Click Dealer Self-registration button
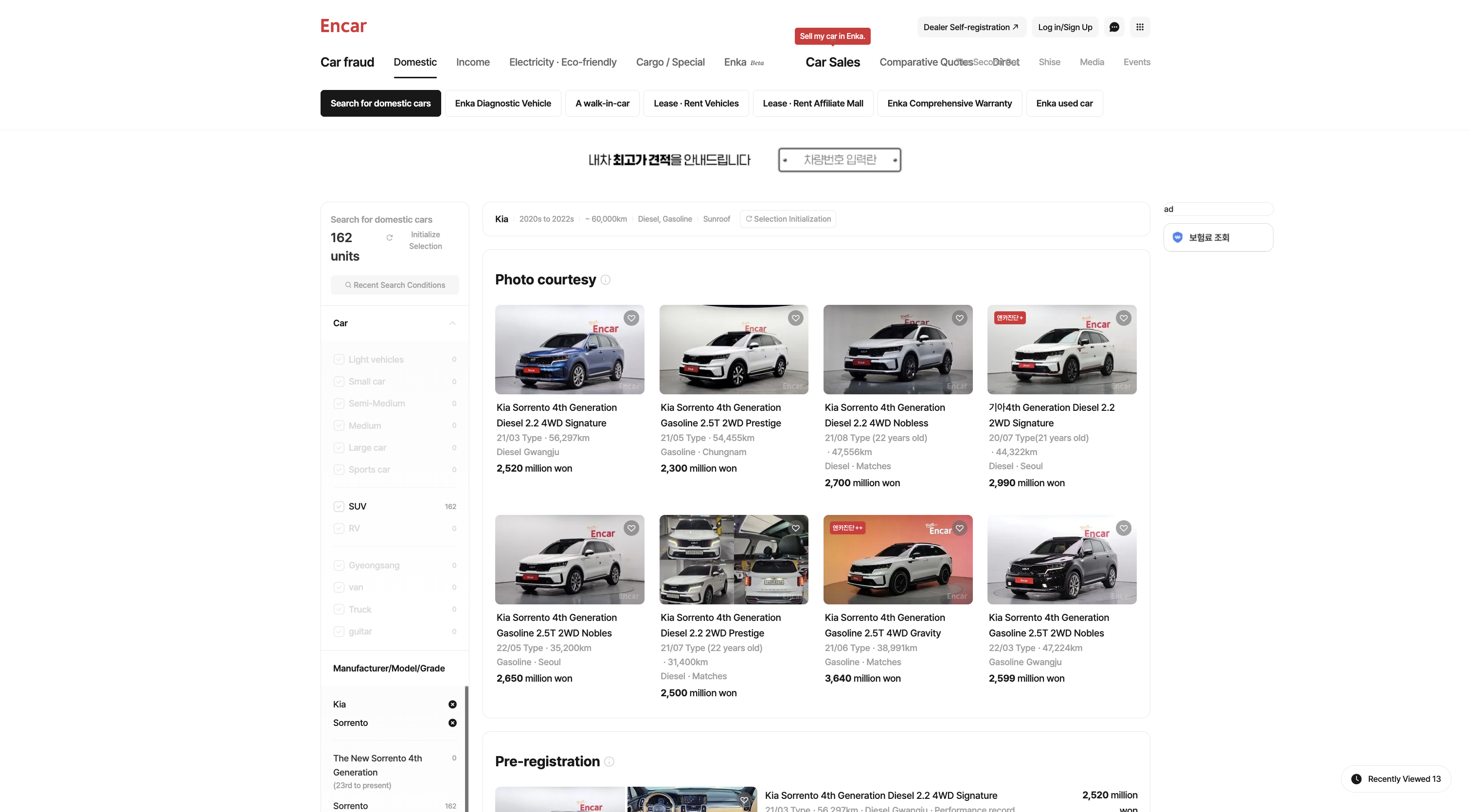Screen dimensions: 1470x812 pos(971,27)
